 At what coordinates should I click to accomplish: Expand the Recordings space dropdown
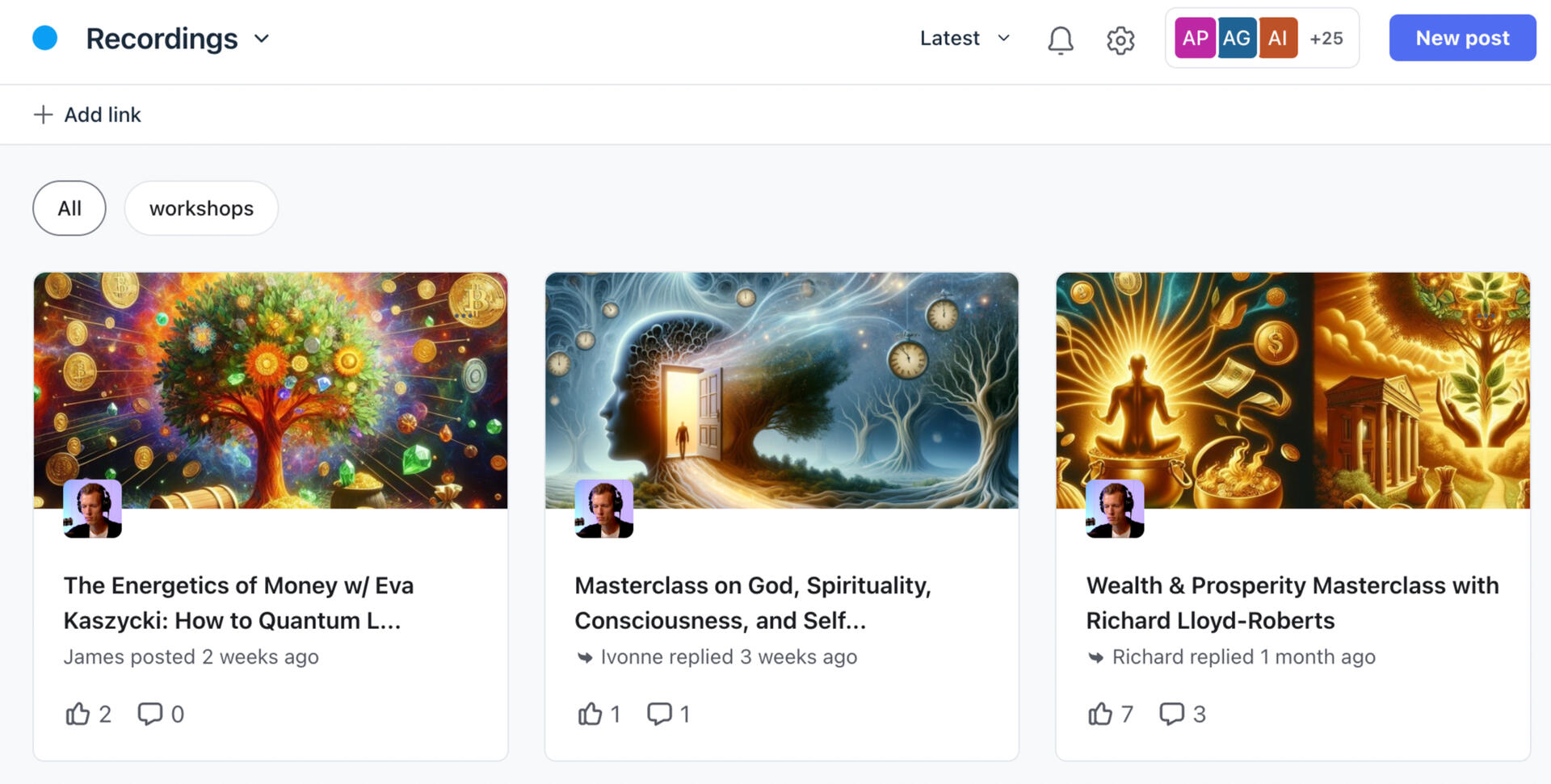coord(262,39)
